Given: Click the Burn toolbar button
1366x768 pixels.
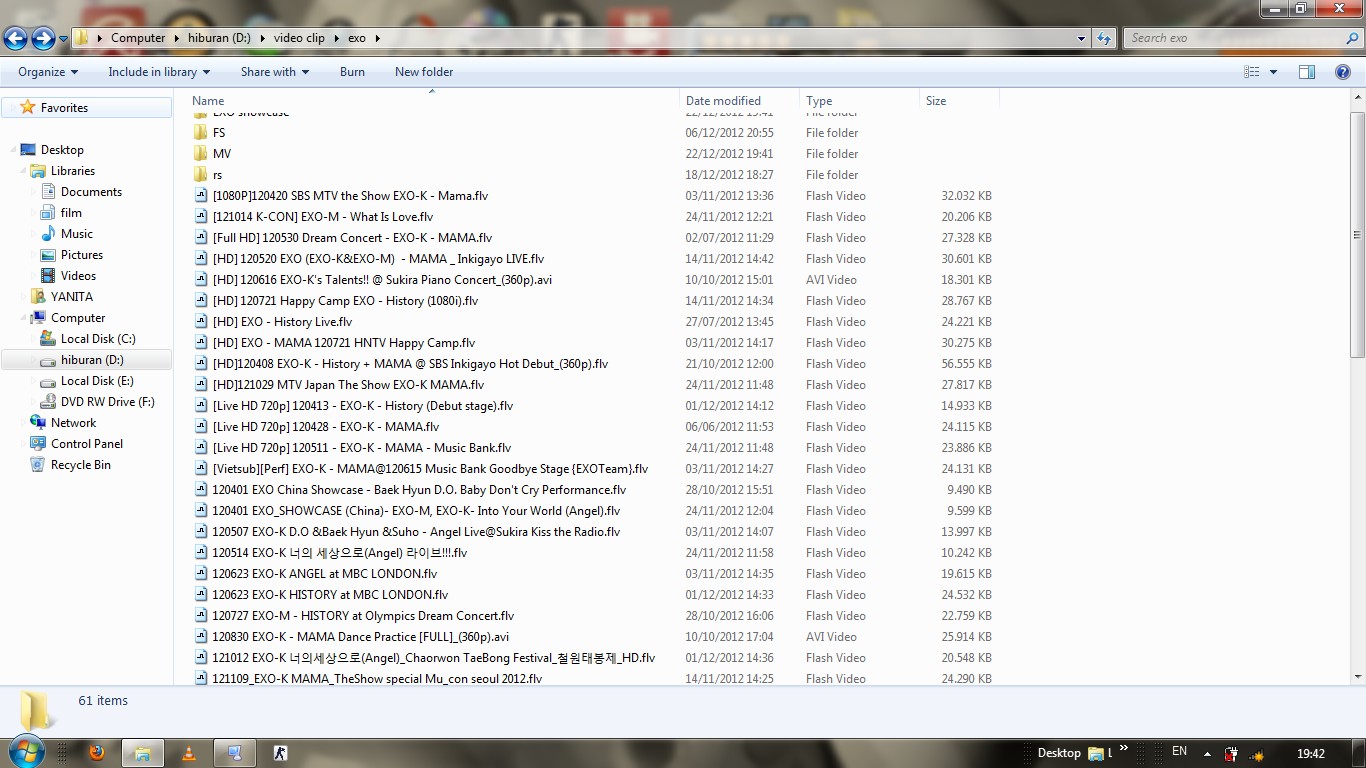Looking at the screenshot, I should (x=352, y=72).
